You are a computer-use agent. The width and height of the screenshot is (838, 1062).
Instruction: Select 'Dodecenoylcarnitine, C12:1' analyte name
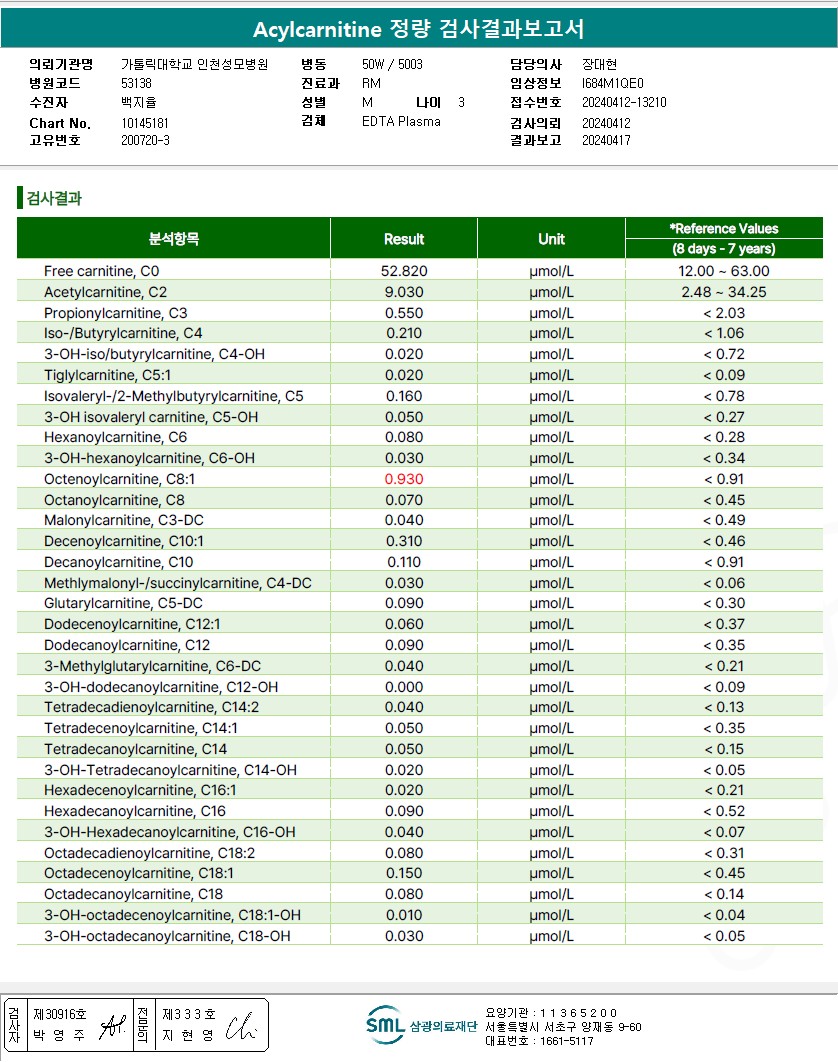click(132, 624)
